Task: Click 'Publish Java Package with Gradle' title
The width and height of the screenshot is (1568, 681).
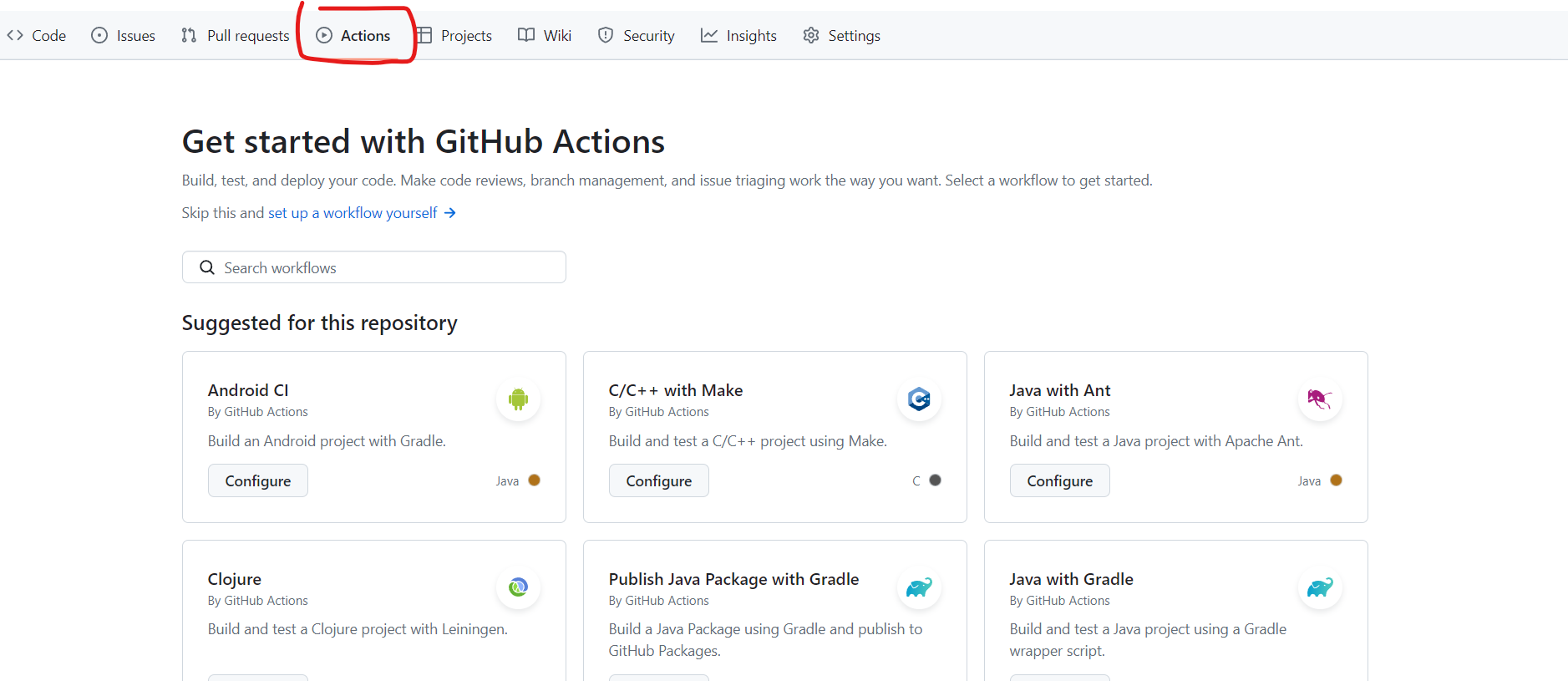Action: [734, 579]
